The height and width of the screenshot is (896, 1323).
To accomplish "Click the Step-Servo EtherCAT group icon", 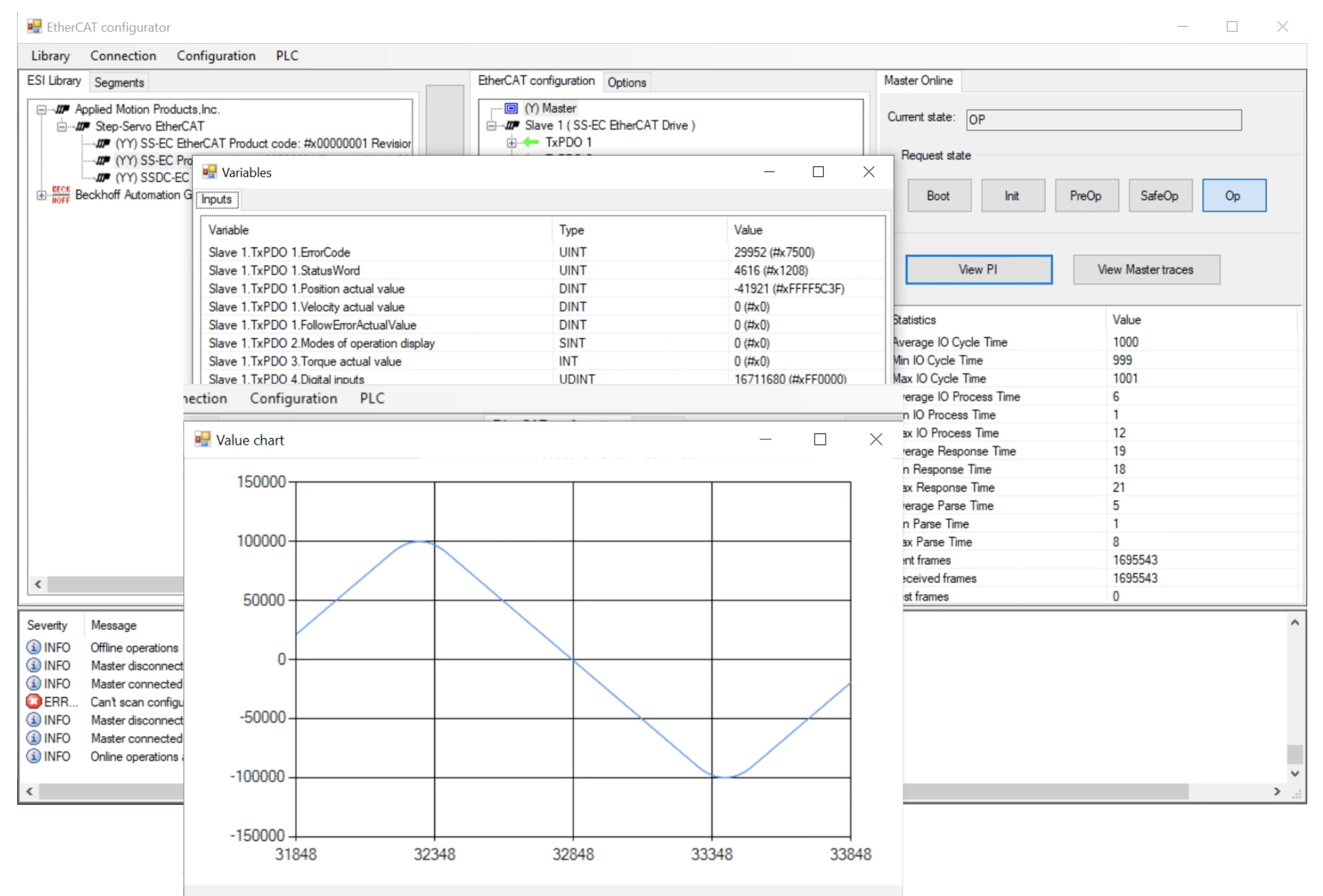I will click(x=83, y=126).
